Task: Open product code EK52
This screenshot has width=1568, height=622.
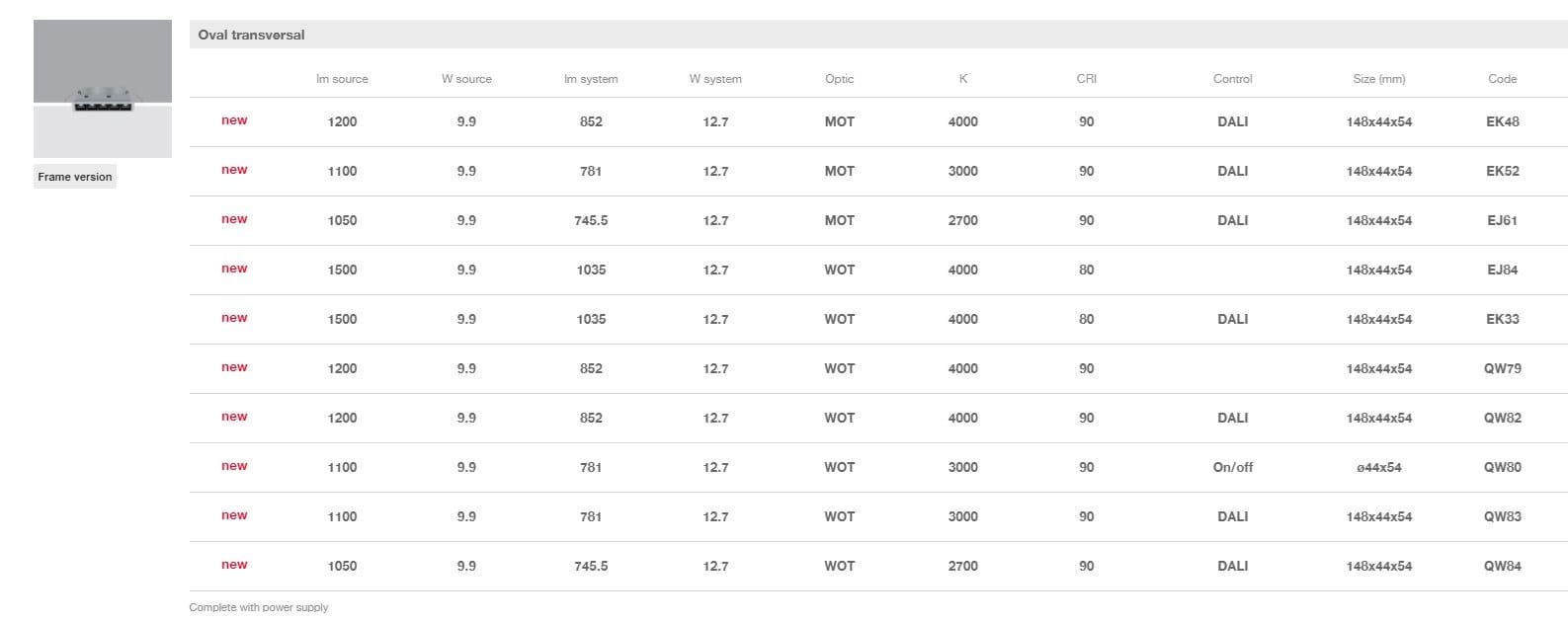Action: [x=1502, y=171]
